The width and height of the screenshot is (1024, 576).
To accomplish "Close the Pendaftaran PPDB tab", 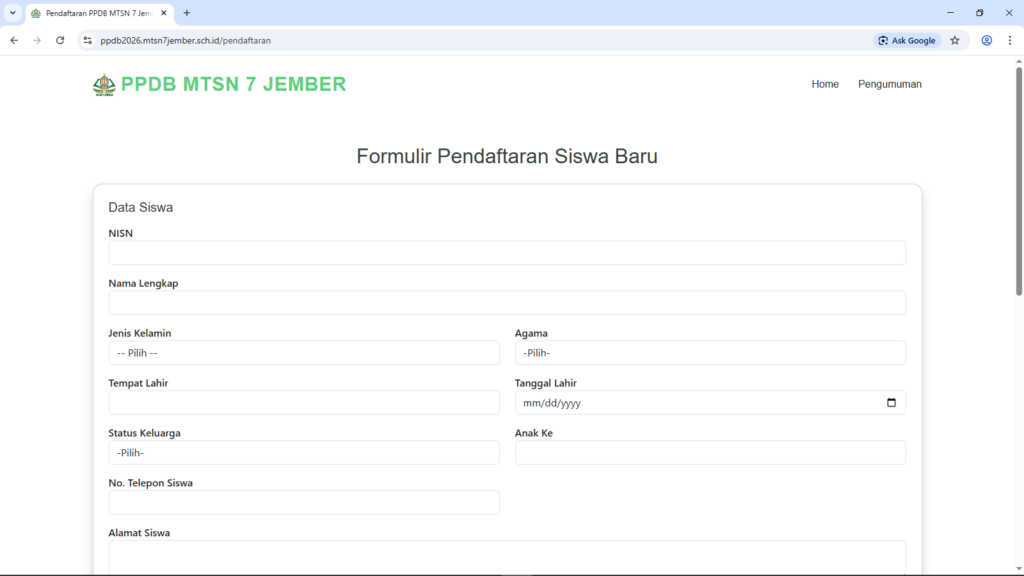I will [x=164, y=13].
